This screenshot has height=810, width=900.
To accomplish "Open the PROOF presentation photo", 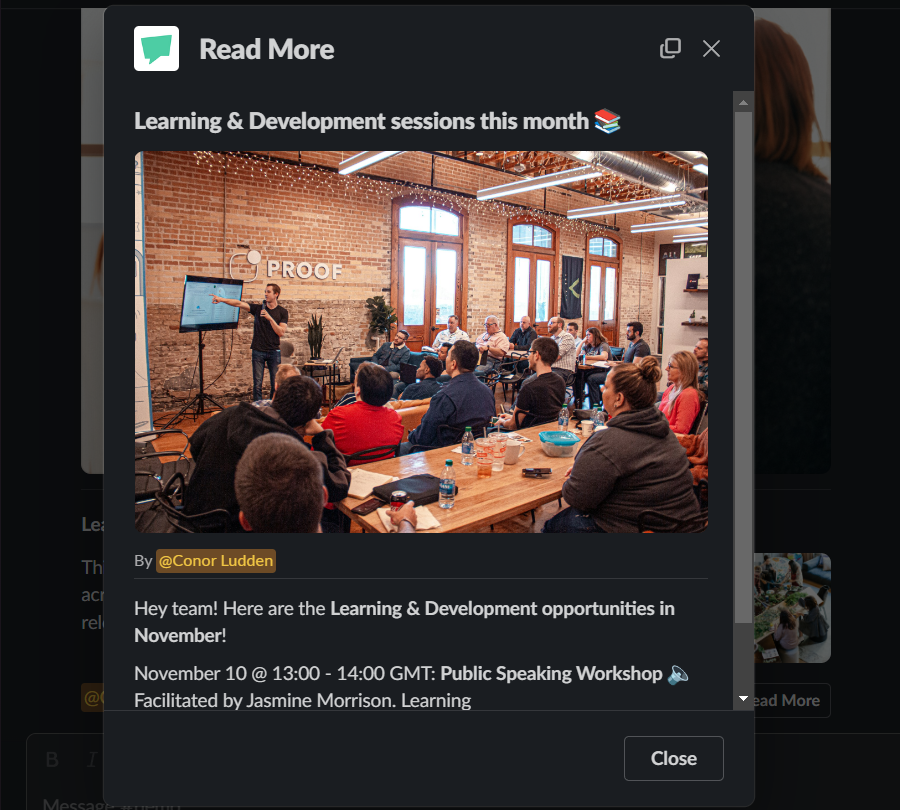I will tap(421, 342).
